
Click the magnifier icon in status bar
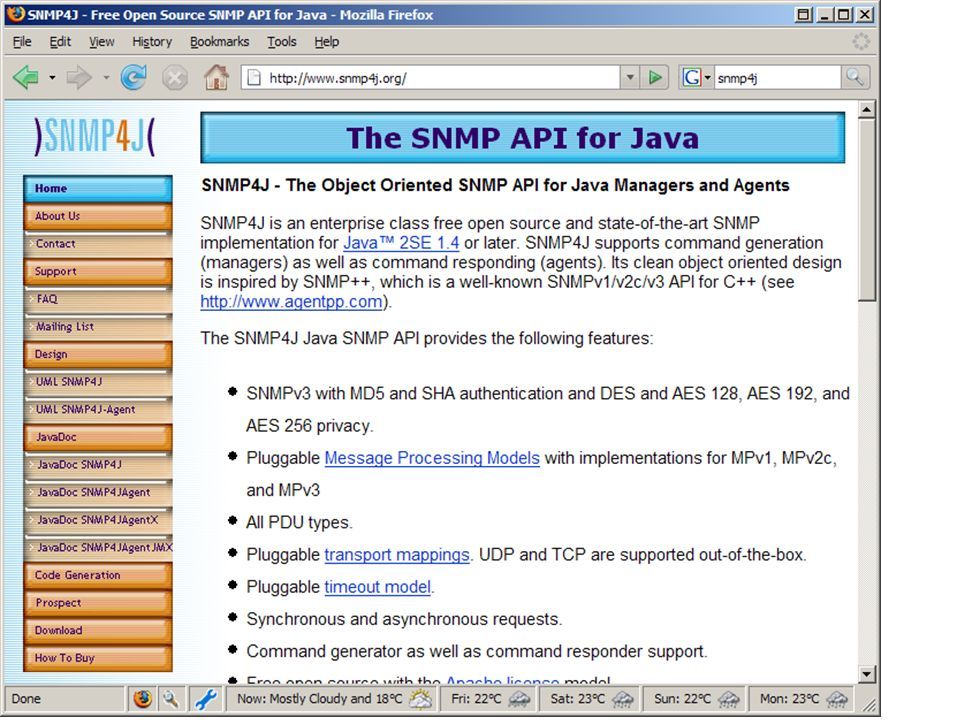[170, 699]
